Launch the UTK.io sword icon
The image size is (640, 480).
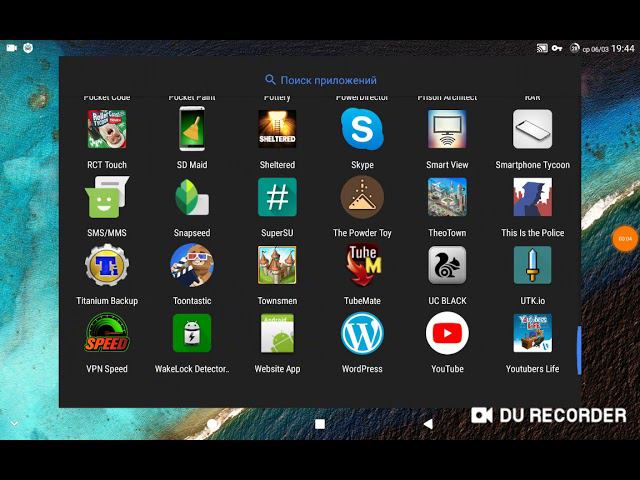pos(532,265)
